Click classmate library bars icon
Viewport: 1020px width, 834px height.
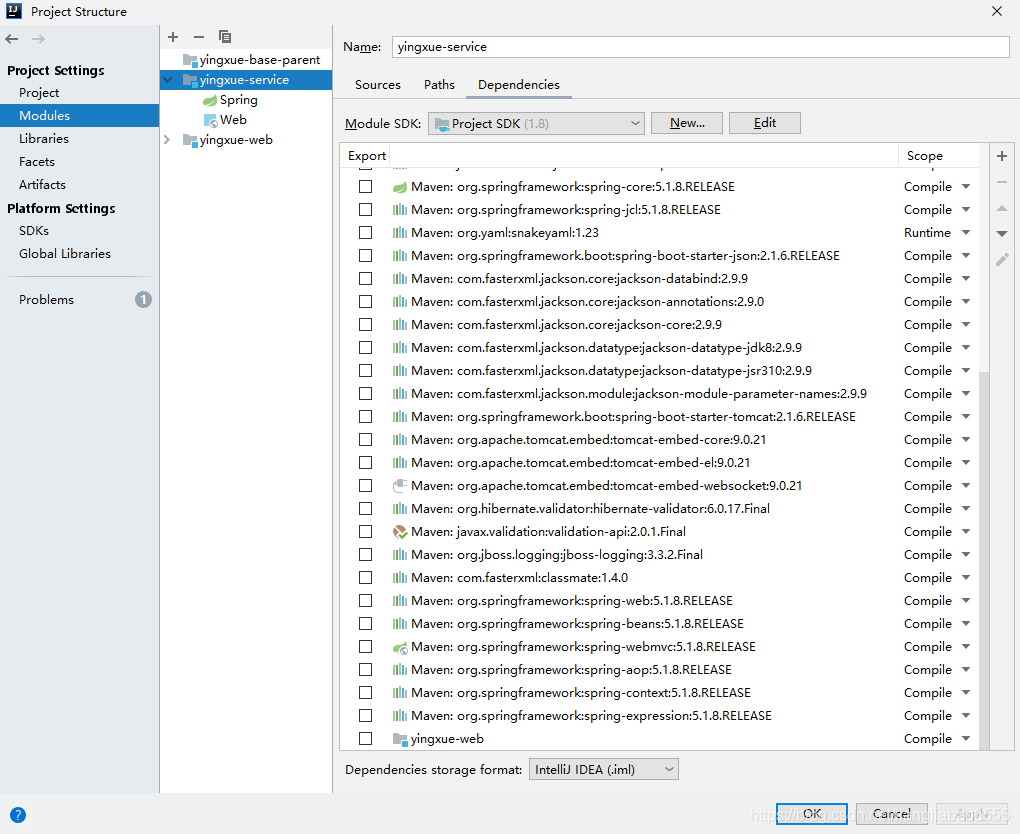[399, 578]
